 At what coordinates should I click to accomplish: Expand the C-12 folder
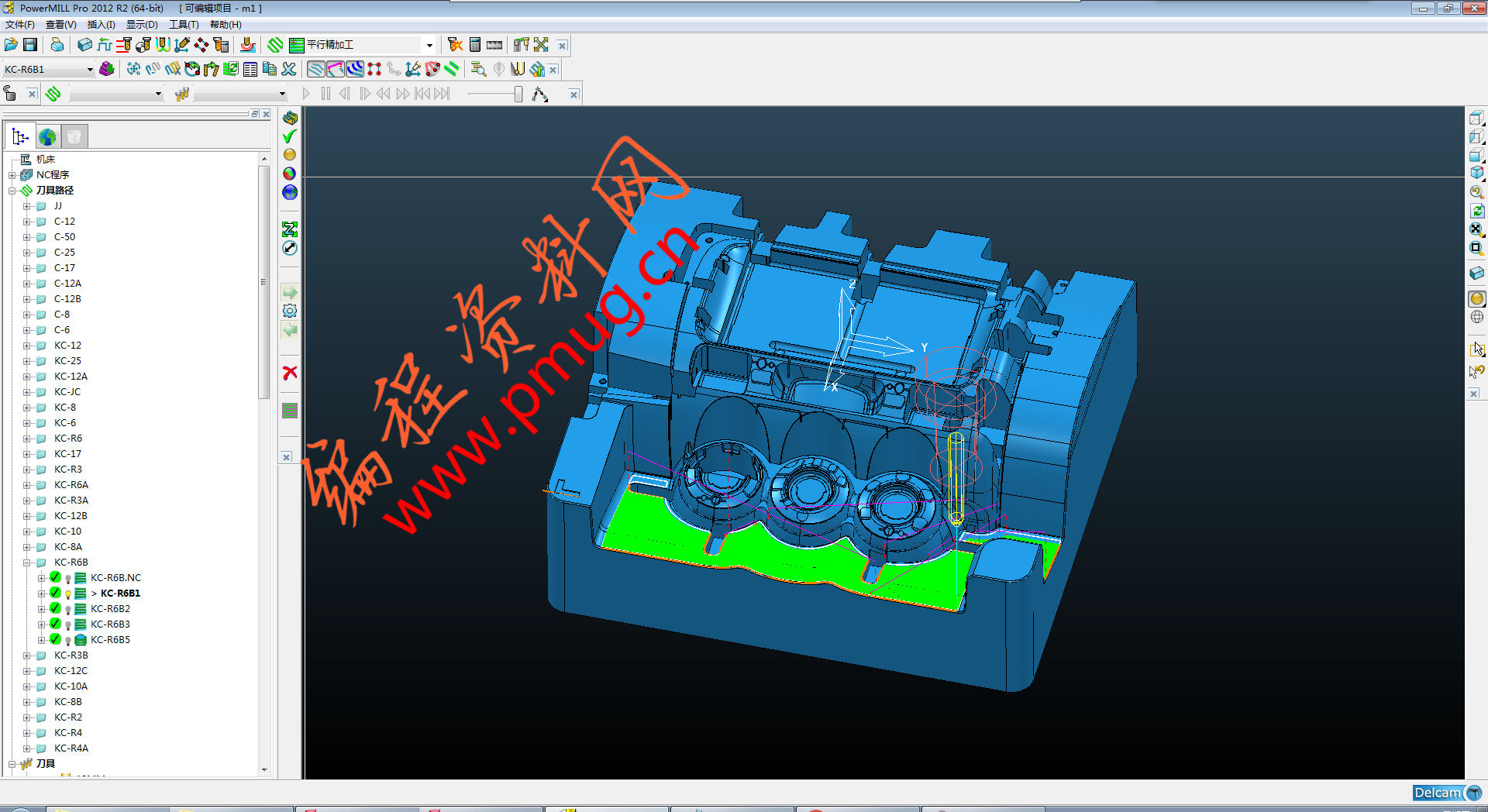tap(26, 222)
